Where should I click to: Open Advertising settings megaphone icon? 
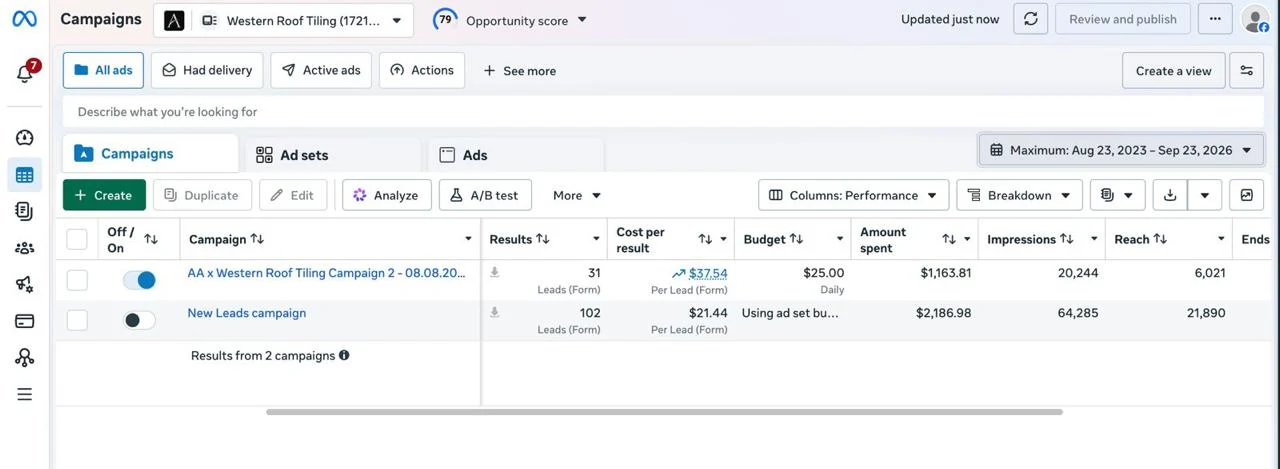pyautogui.click(x=25, y=284)
